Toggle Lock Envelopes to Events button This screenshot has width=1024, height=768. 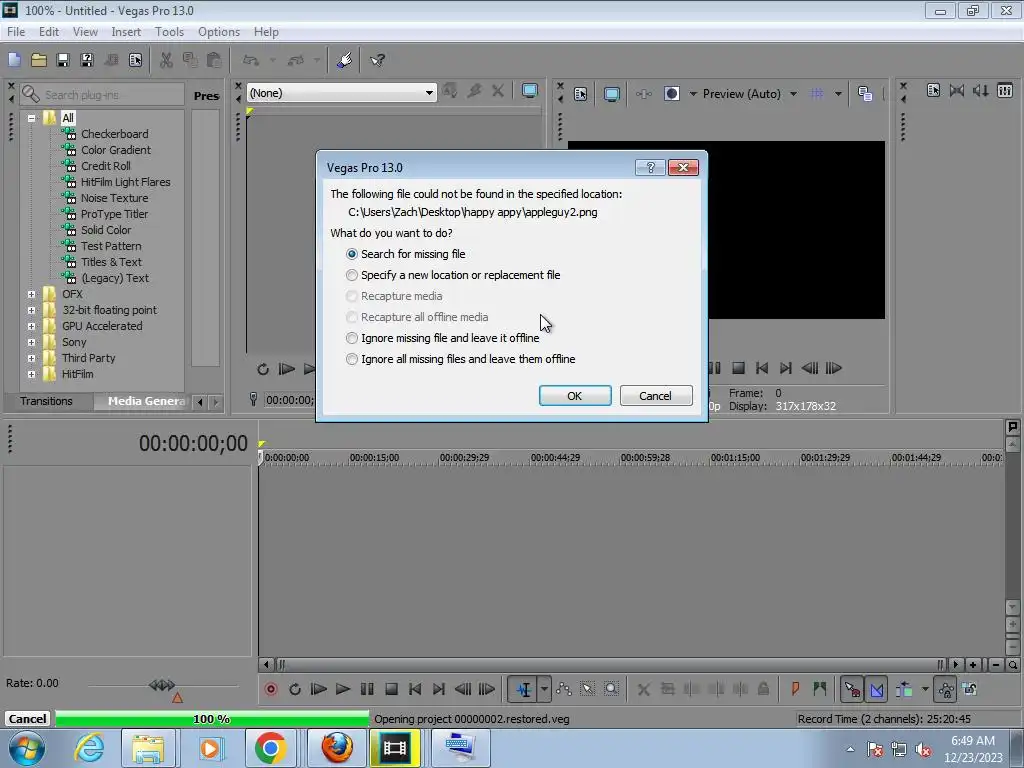tap(946, 689)
